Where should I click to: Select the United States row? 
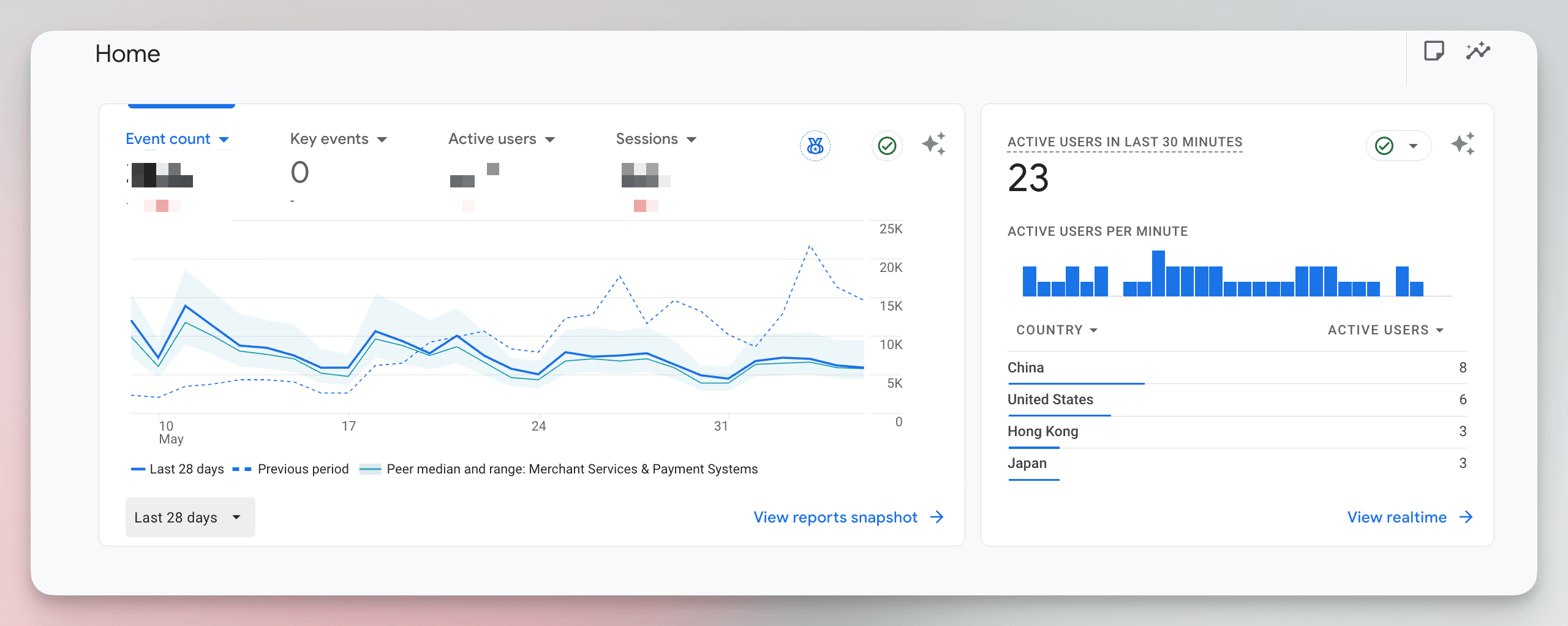pos(1237,399)
